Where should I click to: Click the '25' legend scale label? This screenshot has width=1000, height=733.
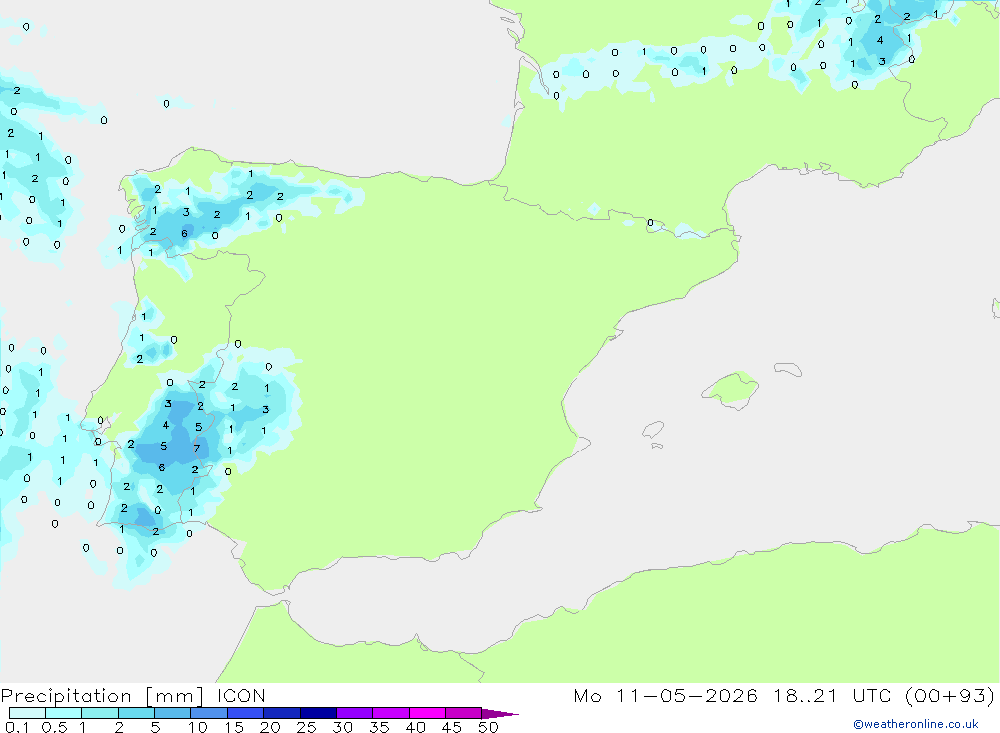[307, 727]
